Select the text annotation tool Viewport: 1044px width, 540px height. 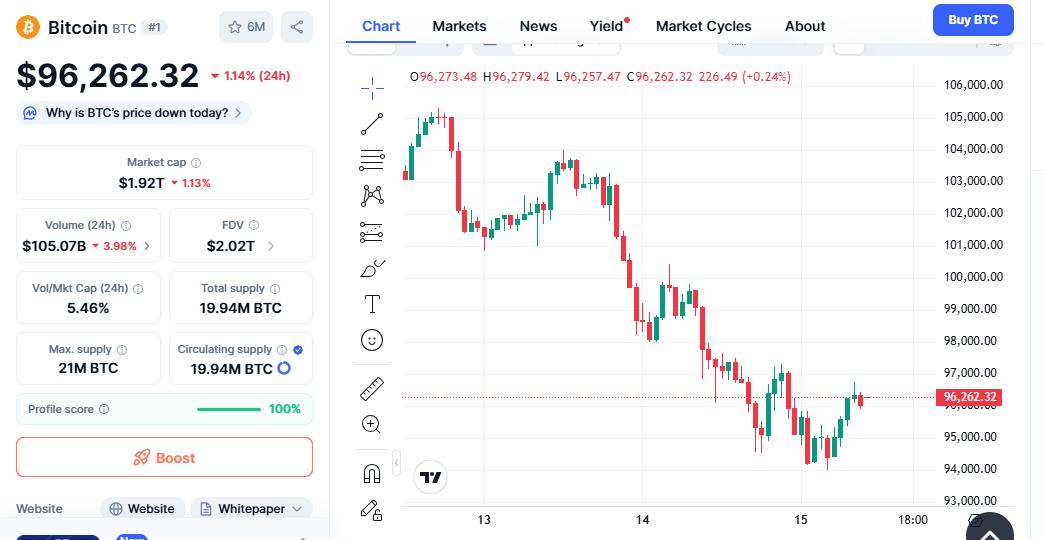tap(372, 304)
